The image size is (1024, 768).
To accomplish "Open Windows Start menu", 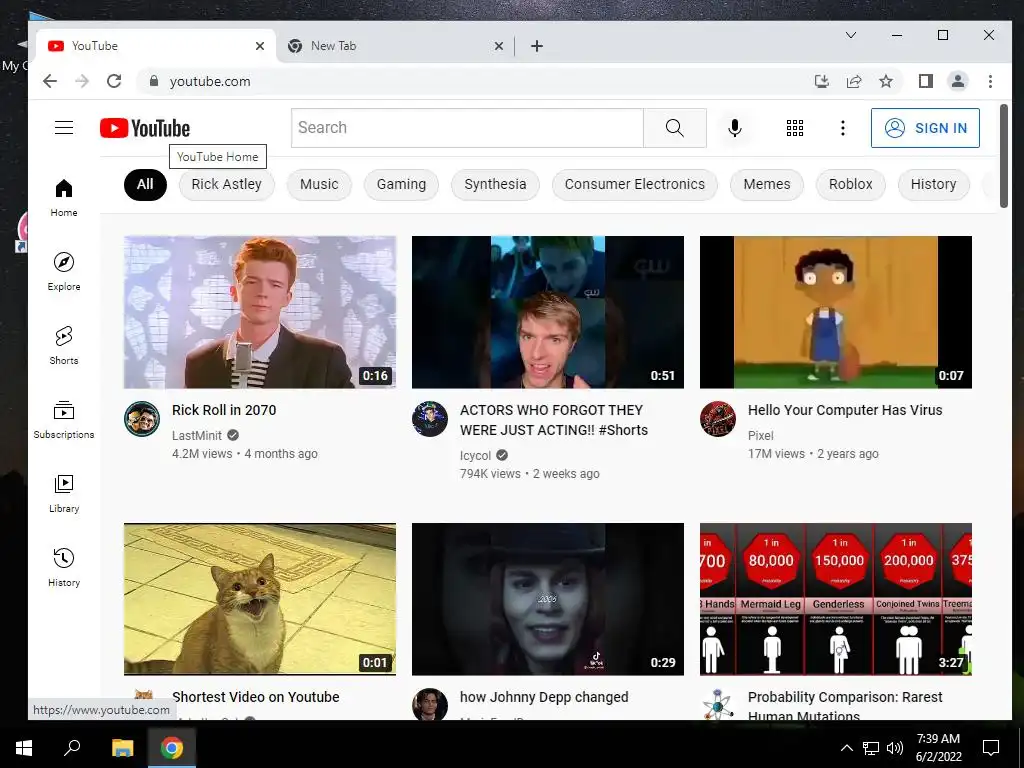I will tap(24, 748).
